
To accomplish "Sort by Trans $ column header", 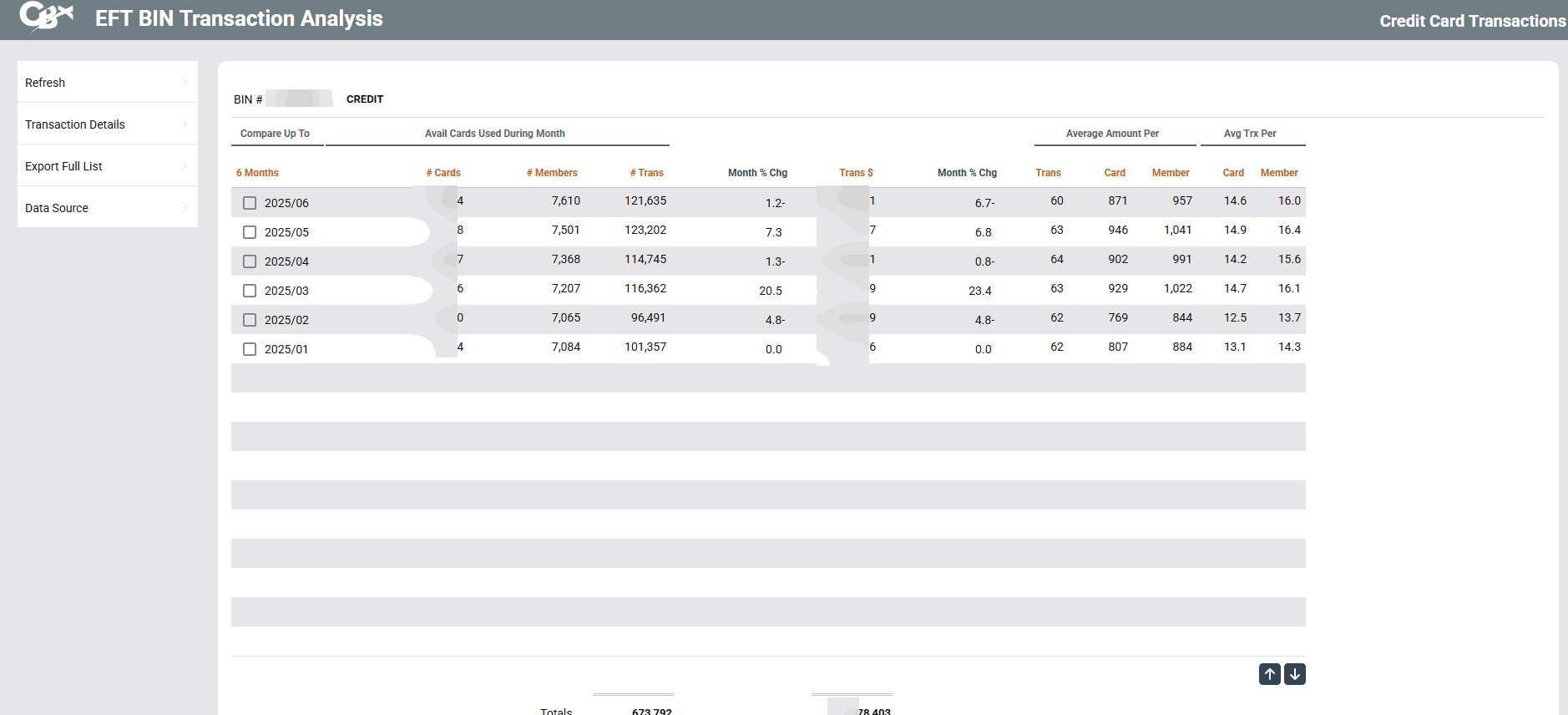I will (856, 173).
